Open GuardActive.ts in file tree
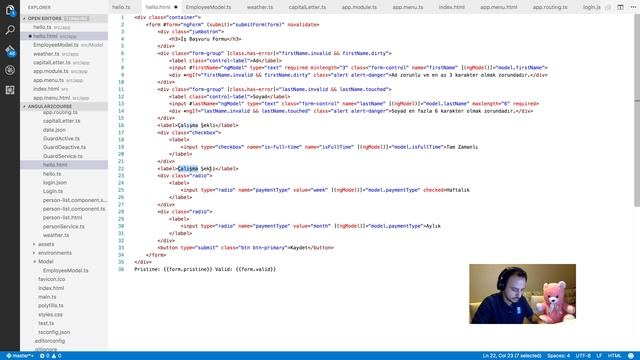The height and width of the screenshot is (360, 640). [61, 139]
